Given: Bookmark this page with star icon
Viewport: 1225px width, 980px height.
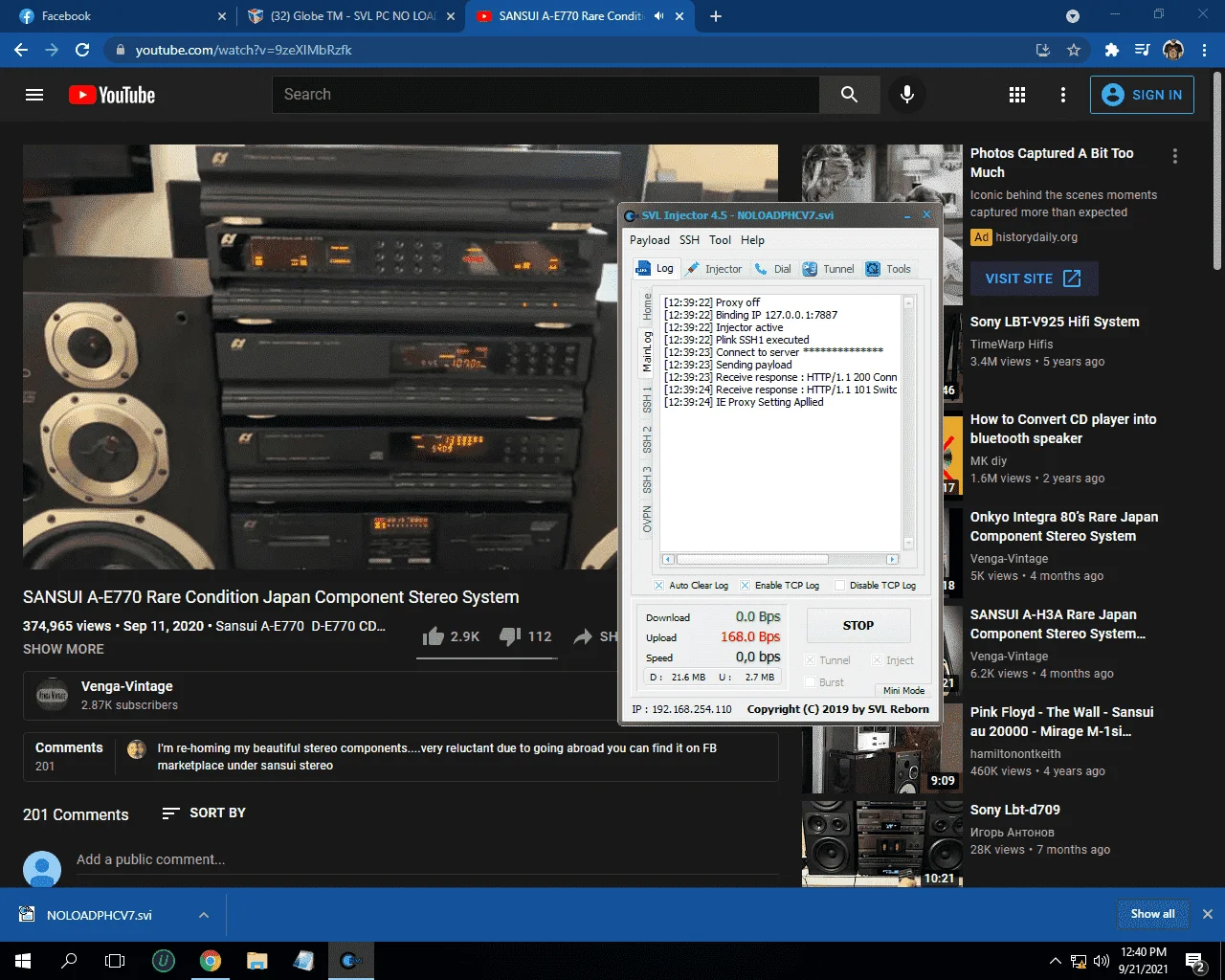Looking at the screenshot, I should coord(1074,50).
